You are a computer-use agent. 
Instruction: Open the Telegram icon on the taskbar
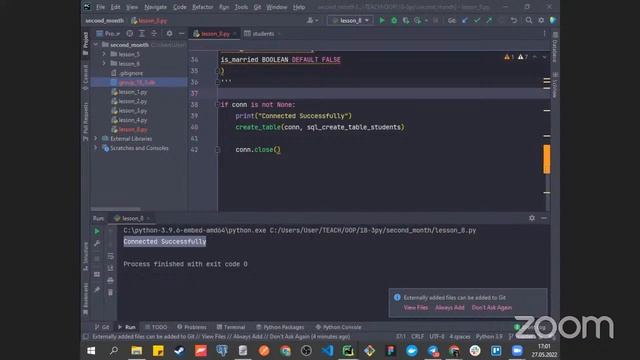click(433, 351)
